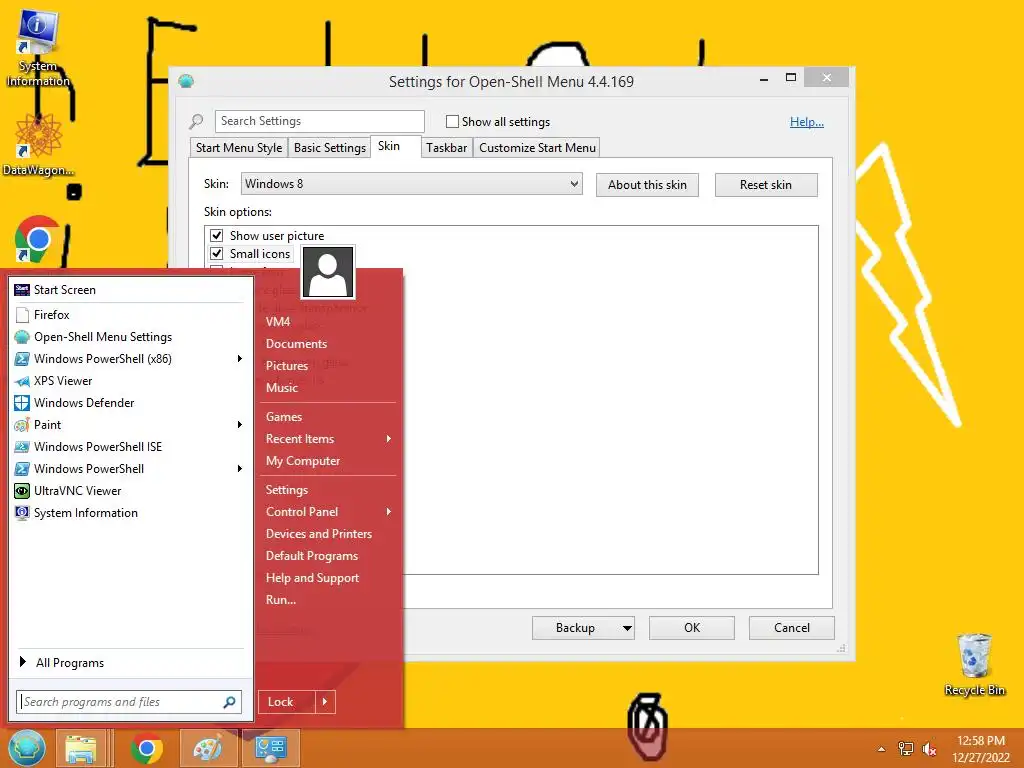
Task: Click search magnifier in start menu
Action: (x=229, y=702)
